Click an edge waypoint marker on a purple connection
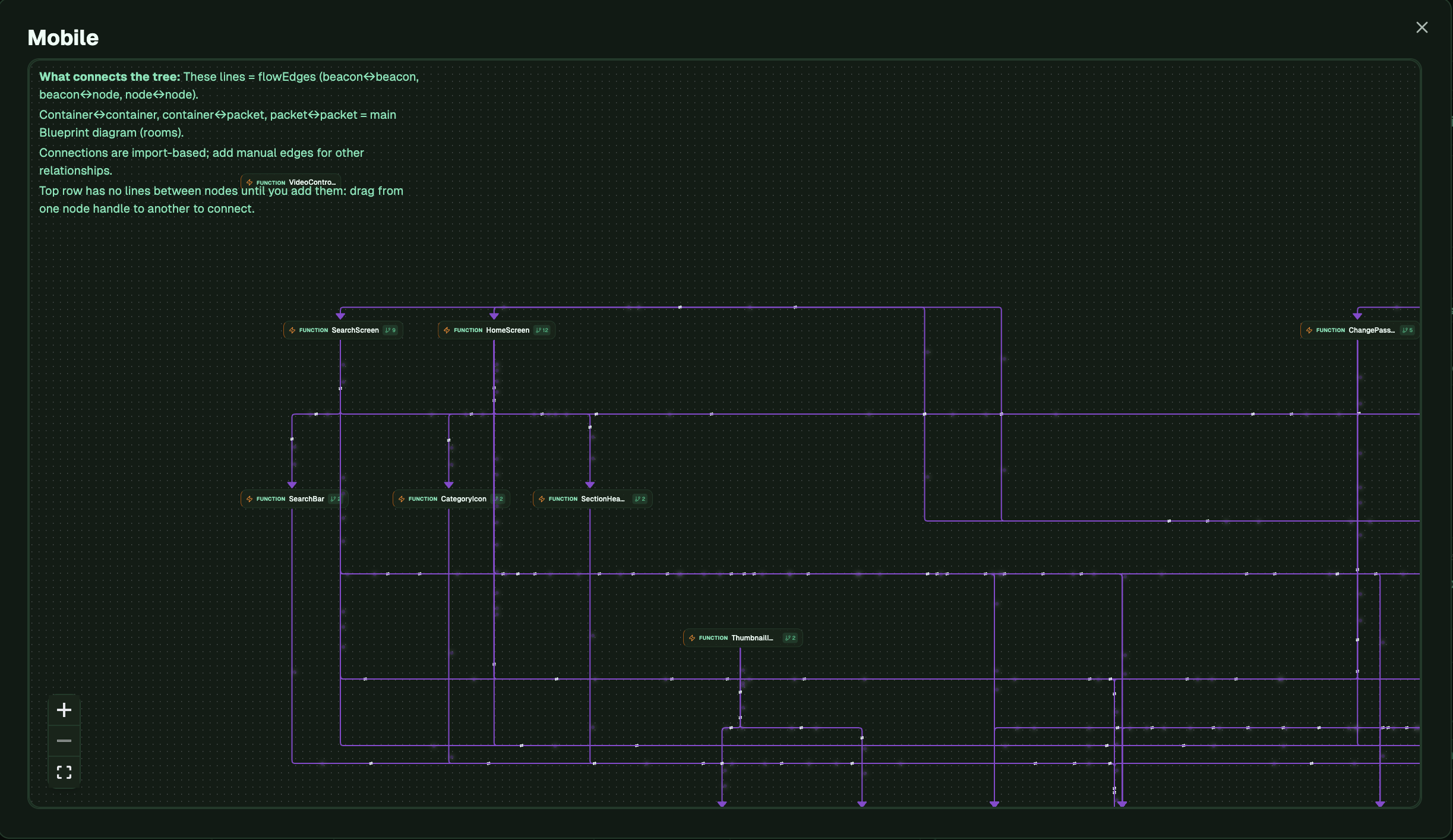The image size is (1453, 840). coord(681,308)
